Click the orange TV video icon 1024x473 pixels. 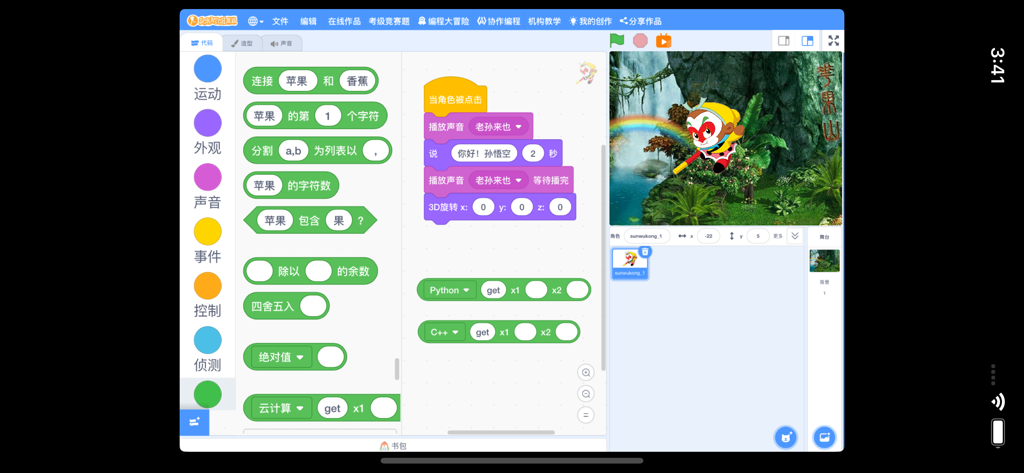[664, 41]
